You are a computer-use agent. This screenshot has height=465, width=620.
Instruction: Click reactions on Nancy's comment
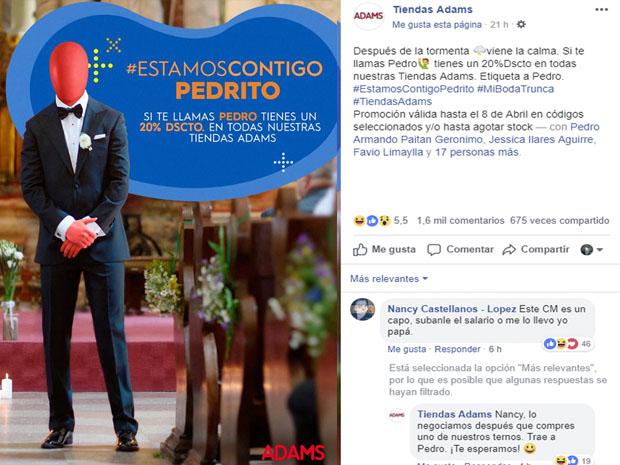point(568,344)
